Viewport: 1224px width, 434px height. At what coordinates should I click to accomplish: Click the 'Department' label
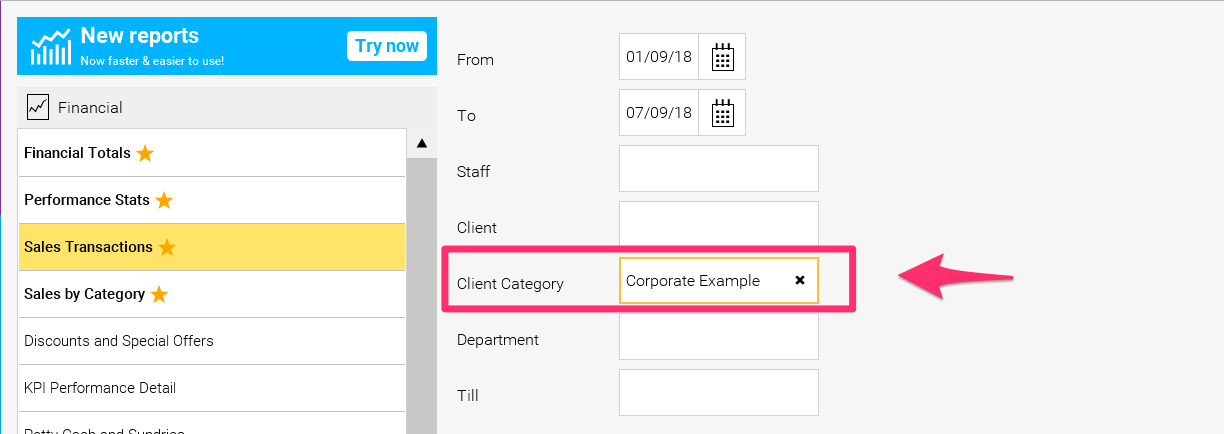[498, 340]
